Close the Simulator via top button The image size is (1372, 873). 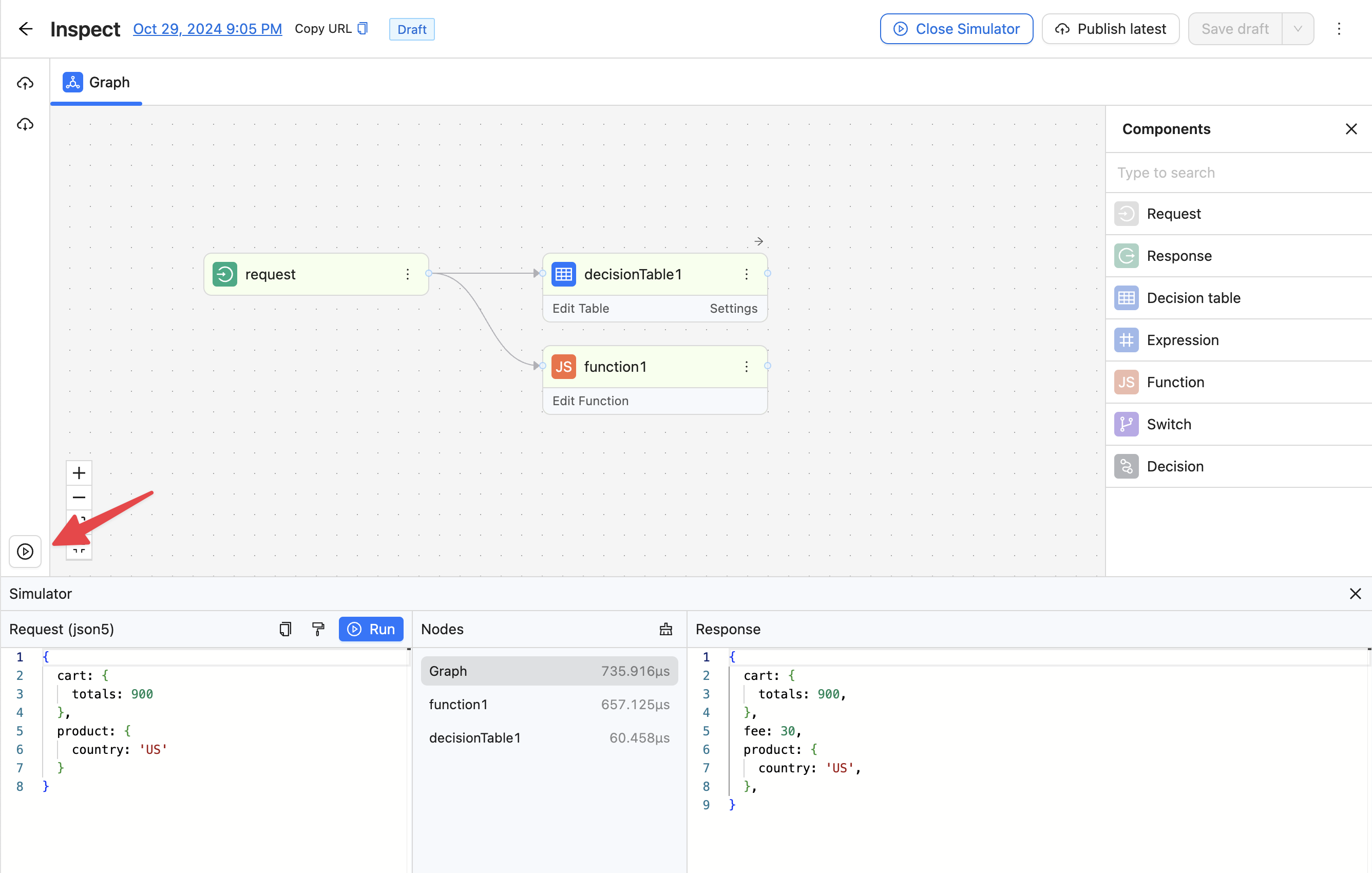click(956, 29)
